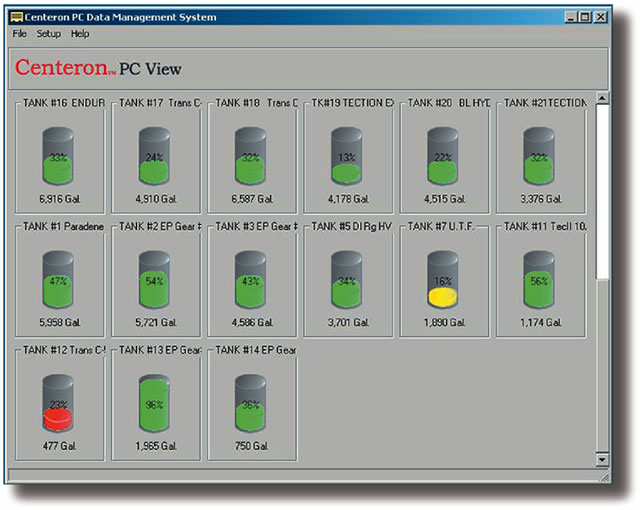Open the Help menu
Image resolution: width=640 pixels, height=510 pixels.
pyautogui.click(x=80, y=34)
